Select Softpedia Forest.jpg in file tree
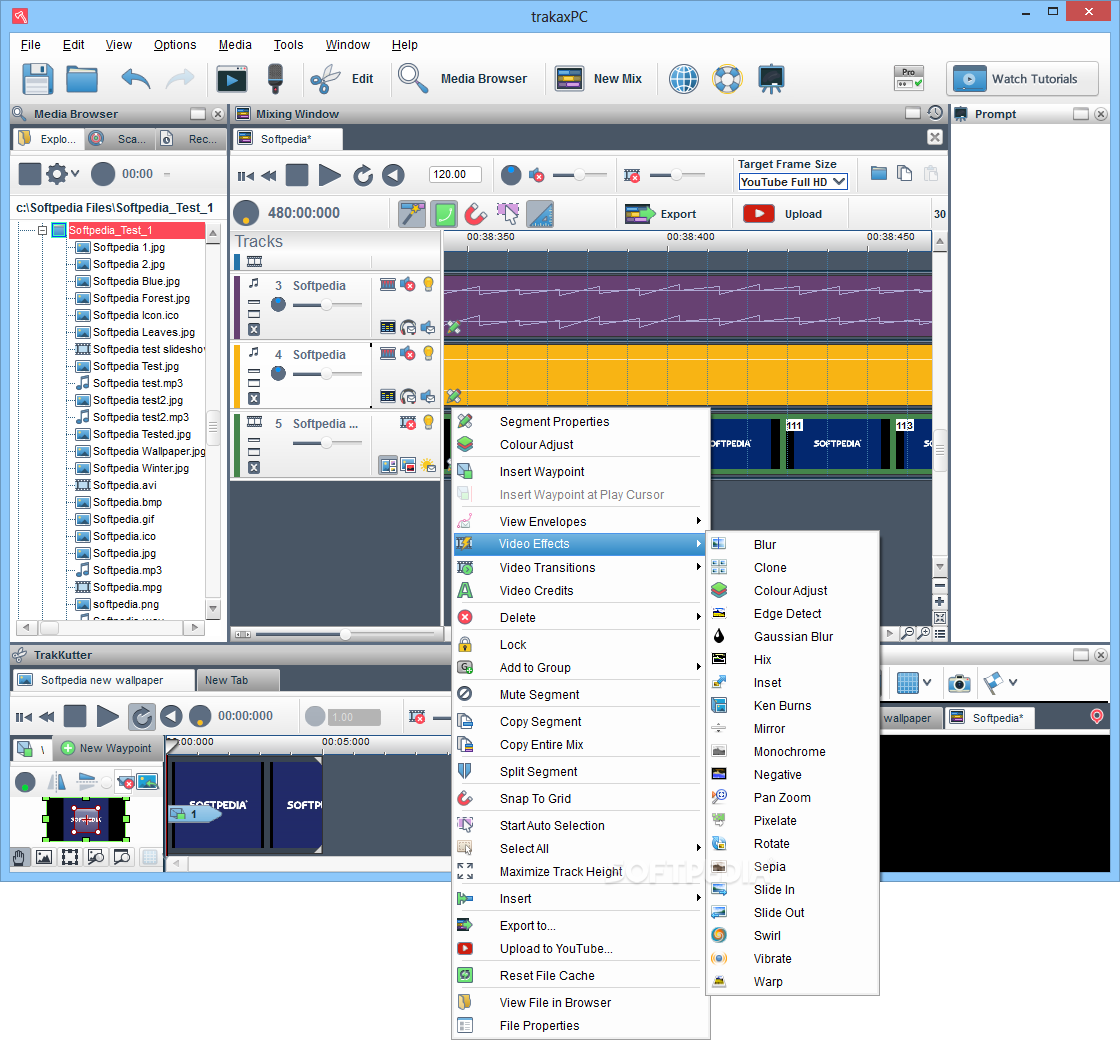The height and width of the screenshot is (1040, 1120). 141,298
